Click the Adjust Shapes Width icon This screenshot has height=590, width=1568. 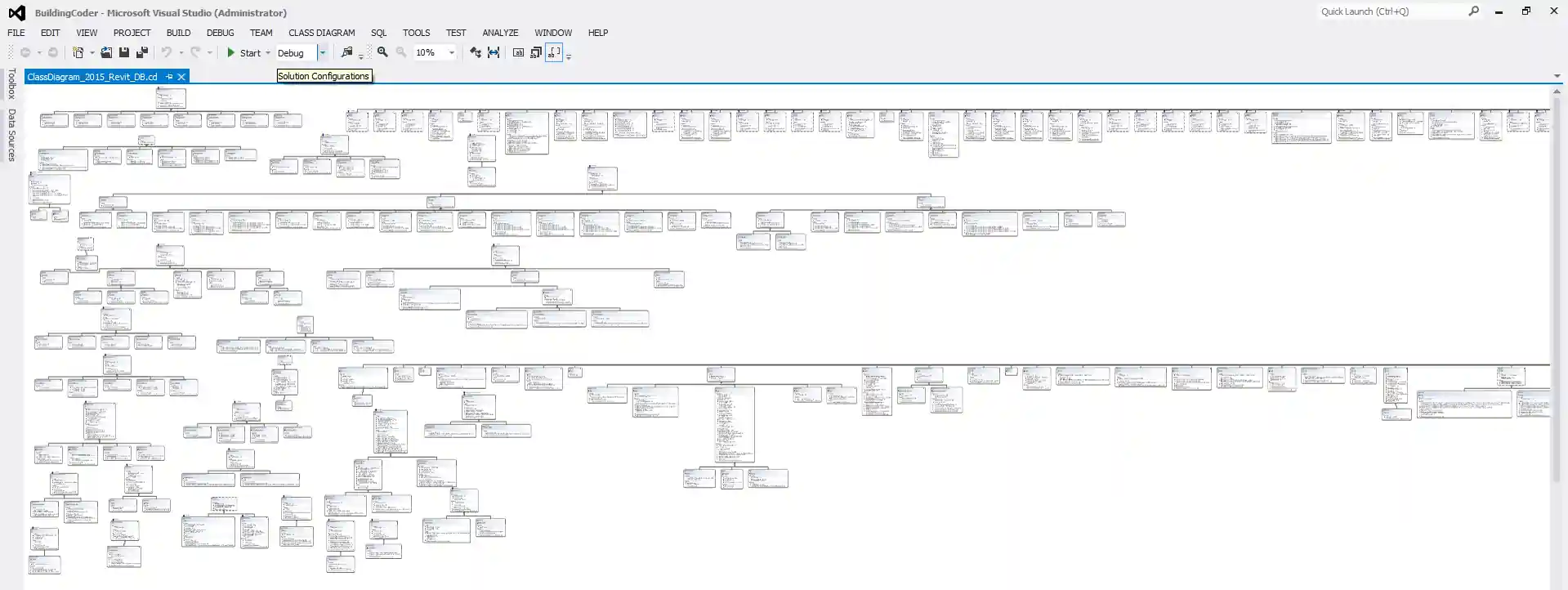(494, 52)
